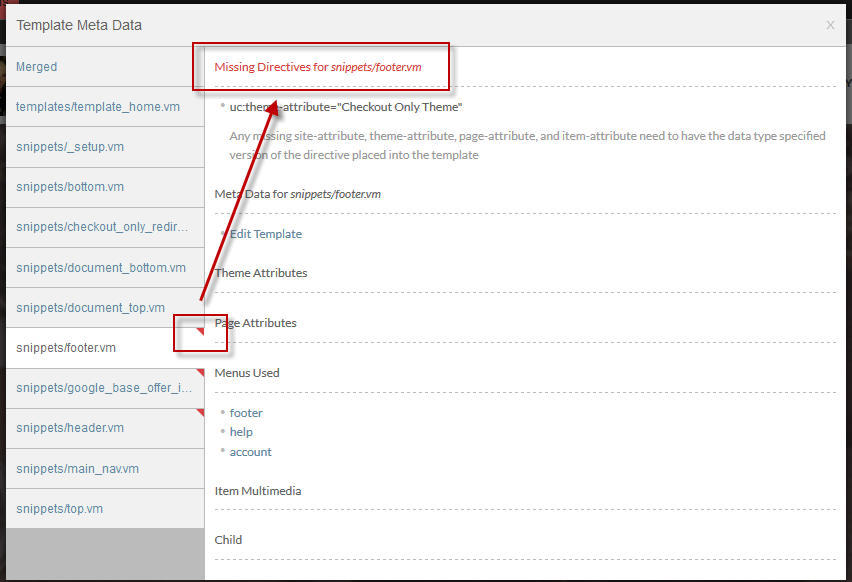Click the missing site-attribute explanation paragraph

[527, 145]
